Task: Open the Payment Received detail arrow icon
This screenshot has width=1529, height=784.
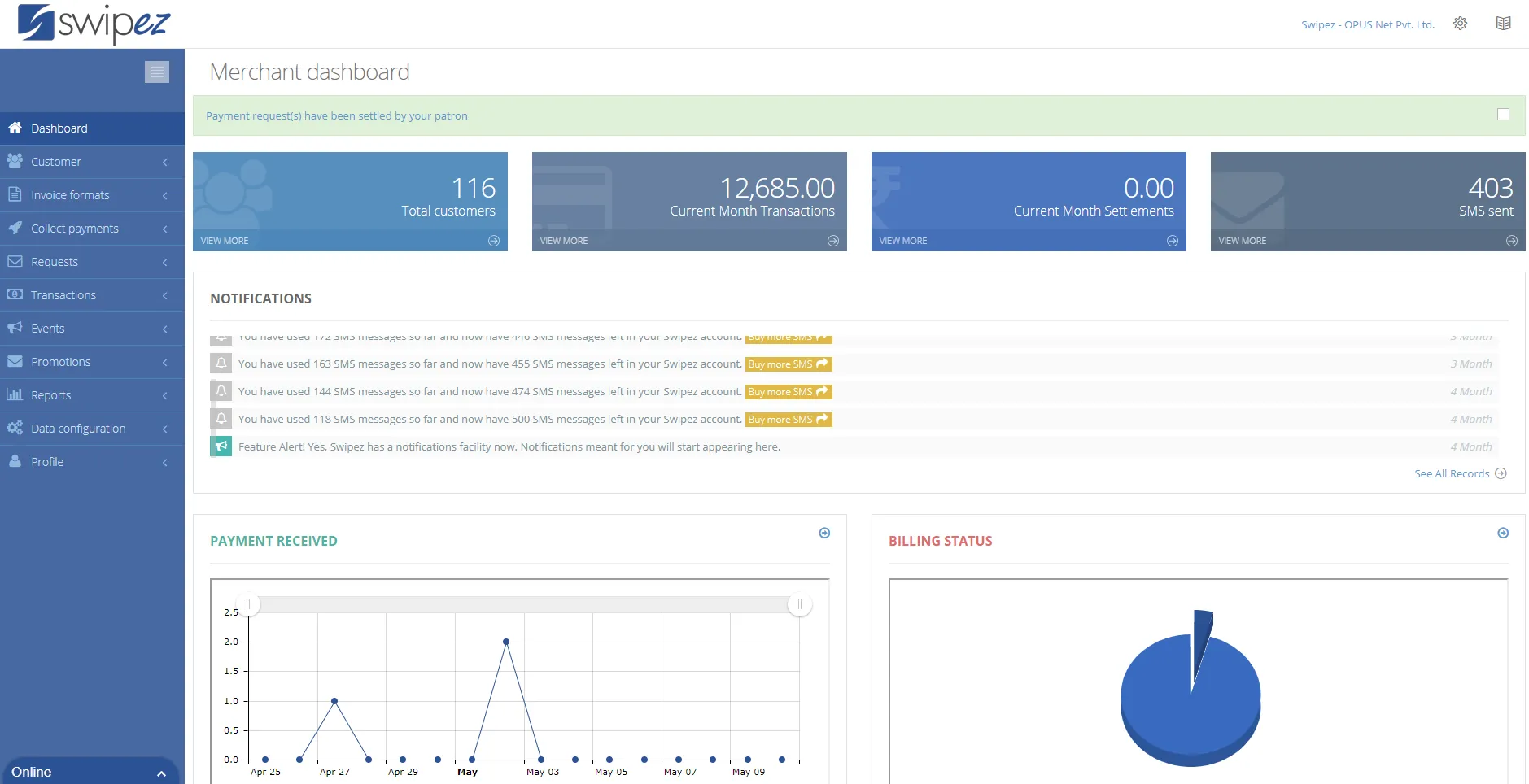Action: point(823,533)
